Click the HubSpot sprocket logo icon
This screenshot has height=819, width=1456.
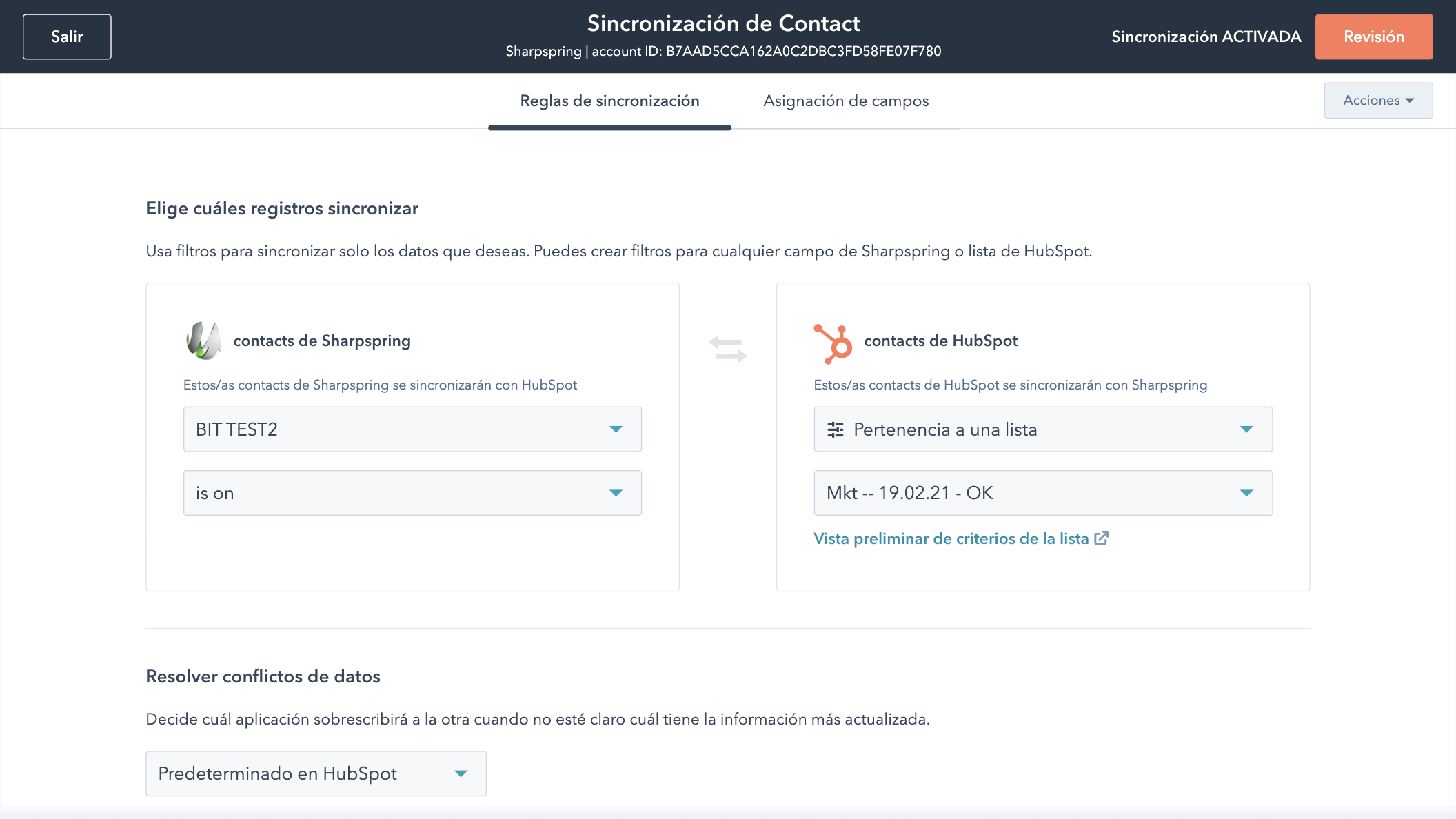833,343
